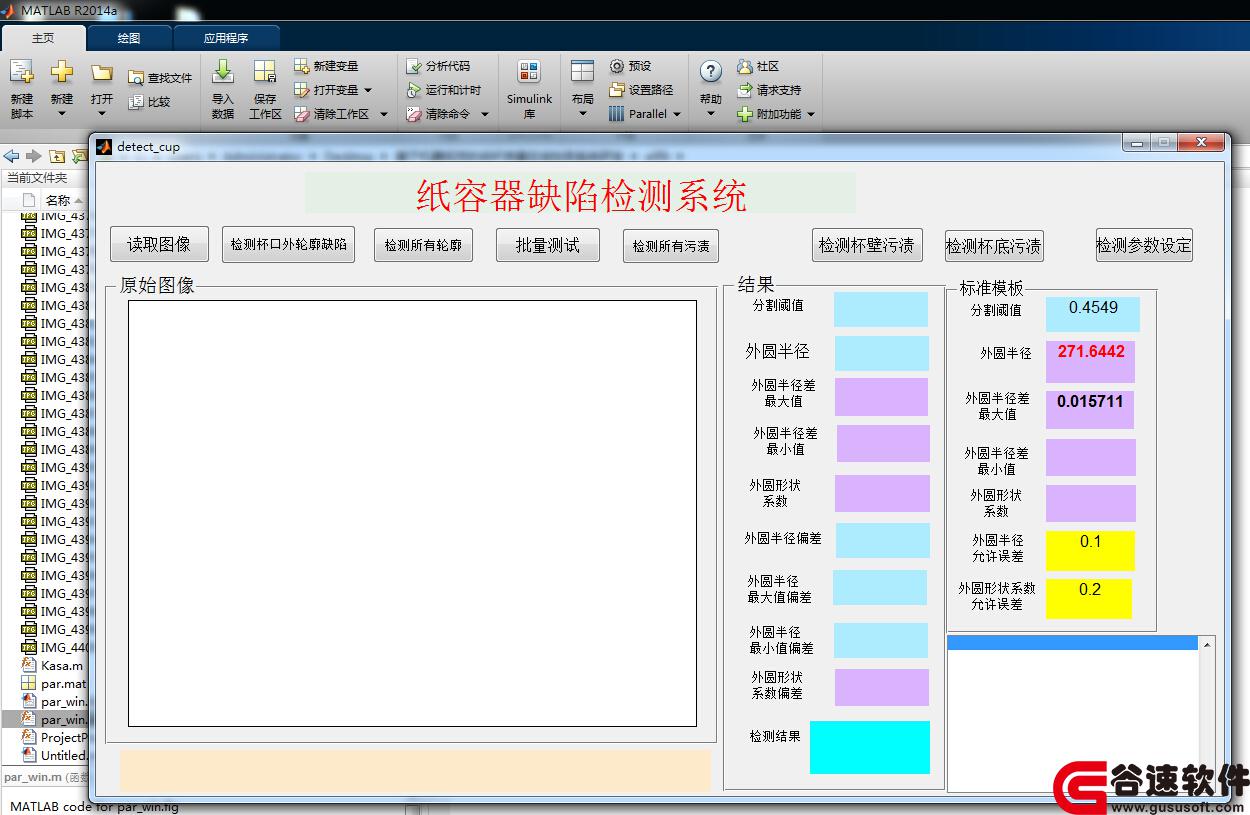Switch to the 主页 tab
This screenshot has width=1250, height=815.
43,38
